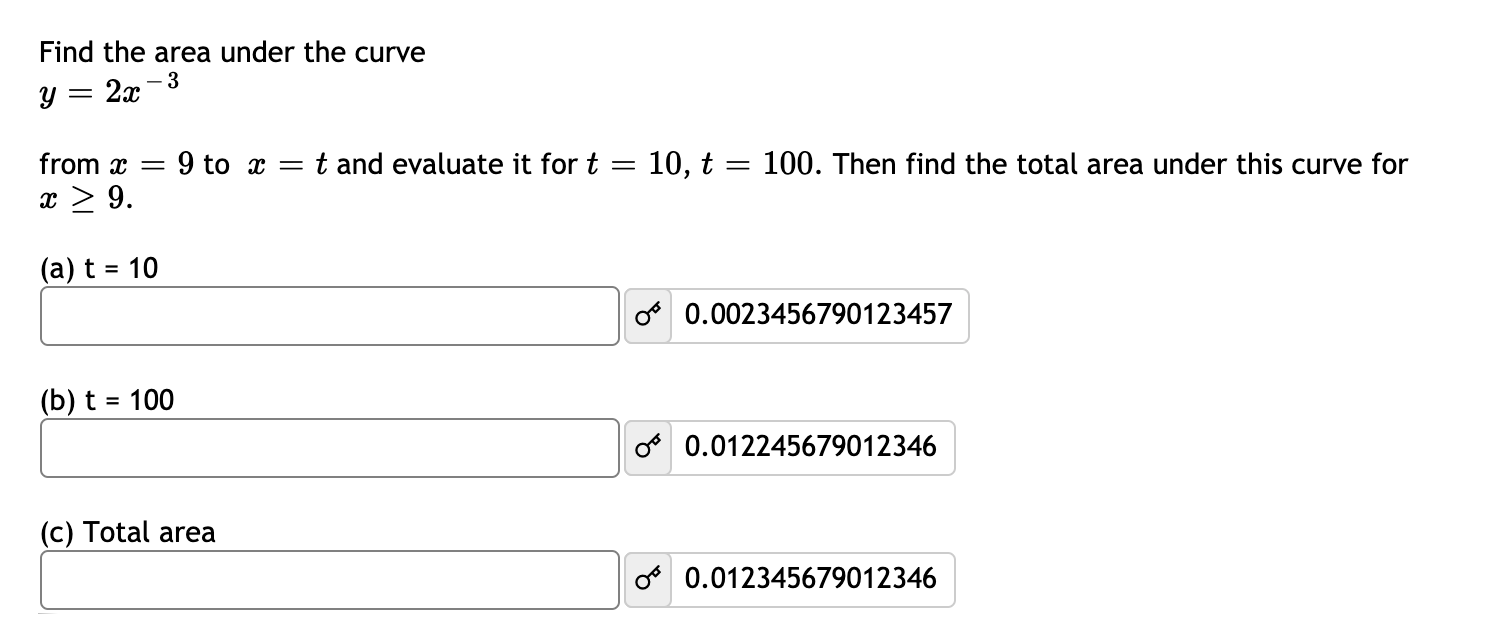Select the answer-key icon showing 0.0023456790123457
Viewport: 1492px width, 634px height.
(x=646, y=315)
